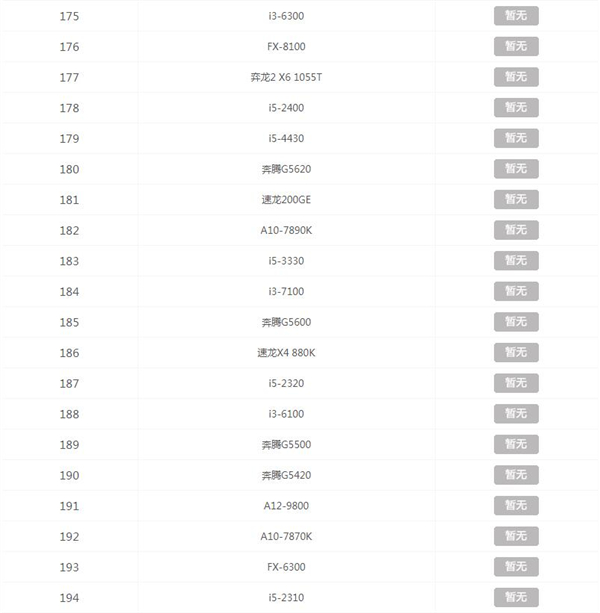Select the 羿龙2 X6 1055T processor name
The height and width of the screenshot is (613, 600).
(x=286, y=77)
